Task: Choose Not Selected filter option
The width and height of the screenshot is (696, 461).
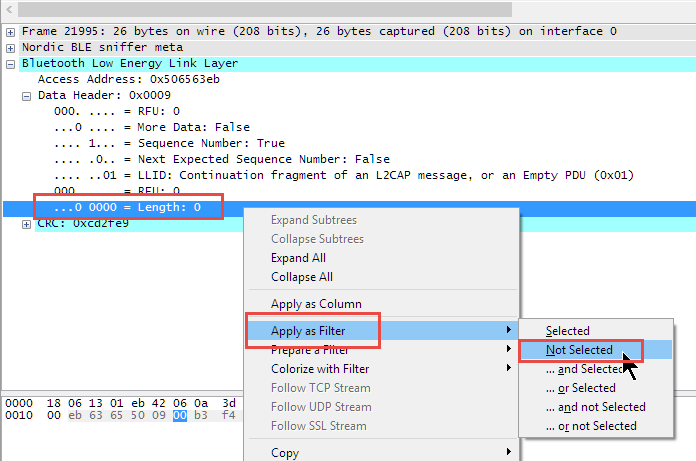Action: [579, 350]
